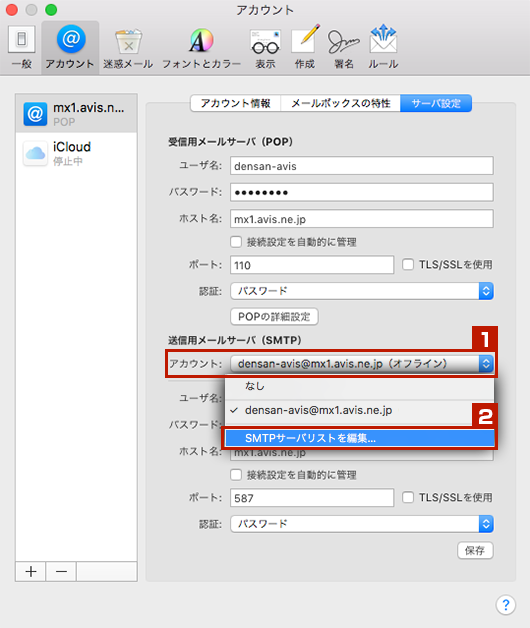Screen dimensions: 530x628
Task: Open the 迷惑メール junk mail preferences
Action: 128,47
